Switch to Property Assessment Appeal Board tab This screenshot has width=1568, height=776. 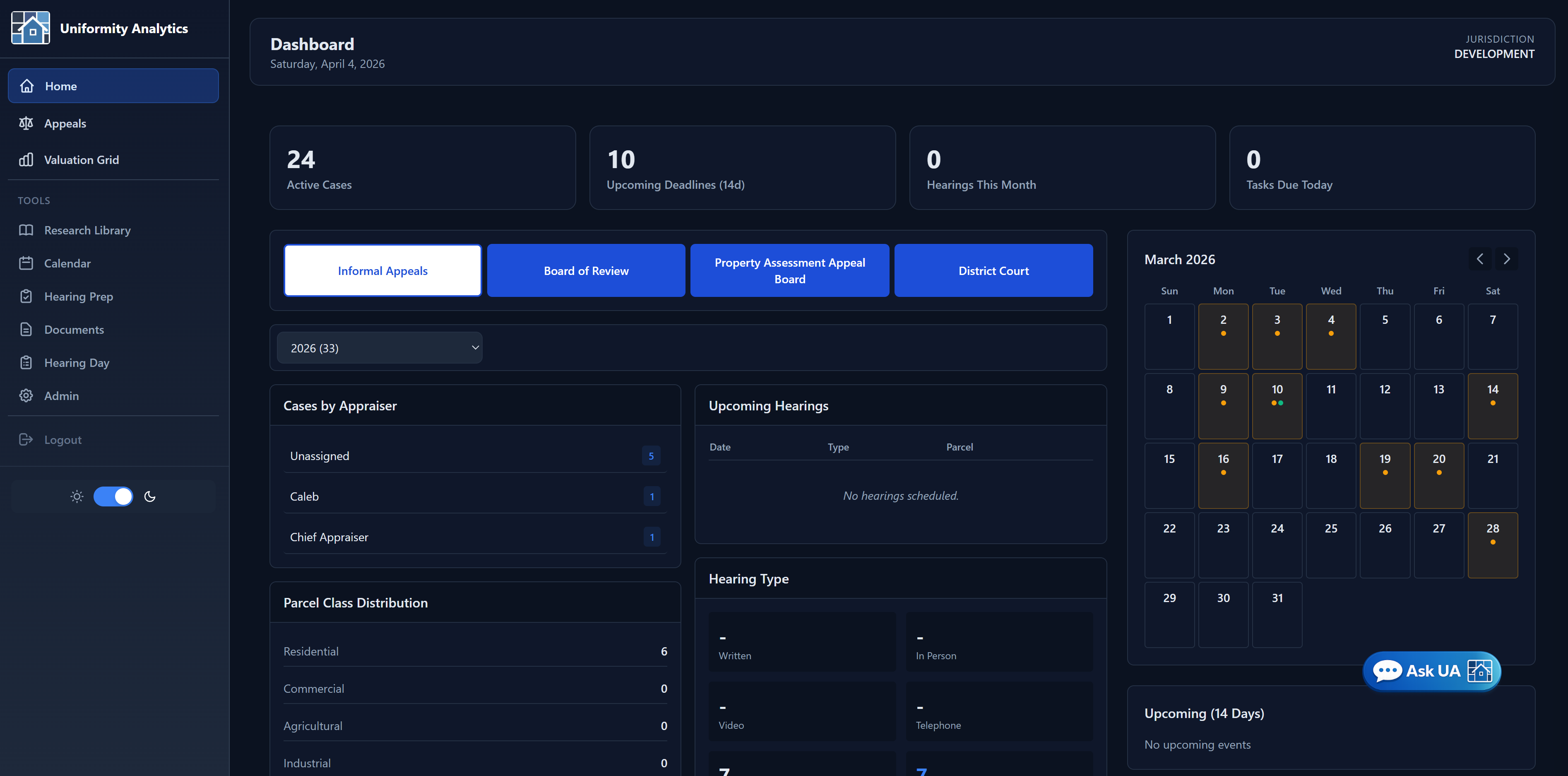pos(789,270)
